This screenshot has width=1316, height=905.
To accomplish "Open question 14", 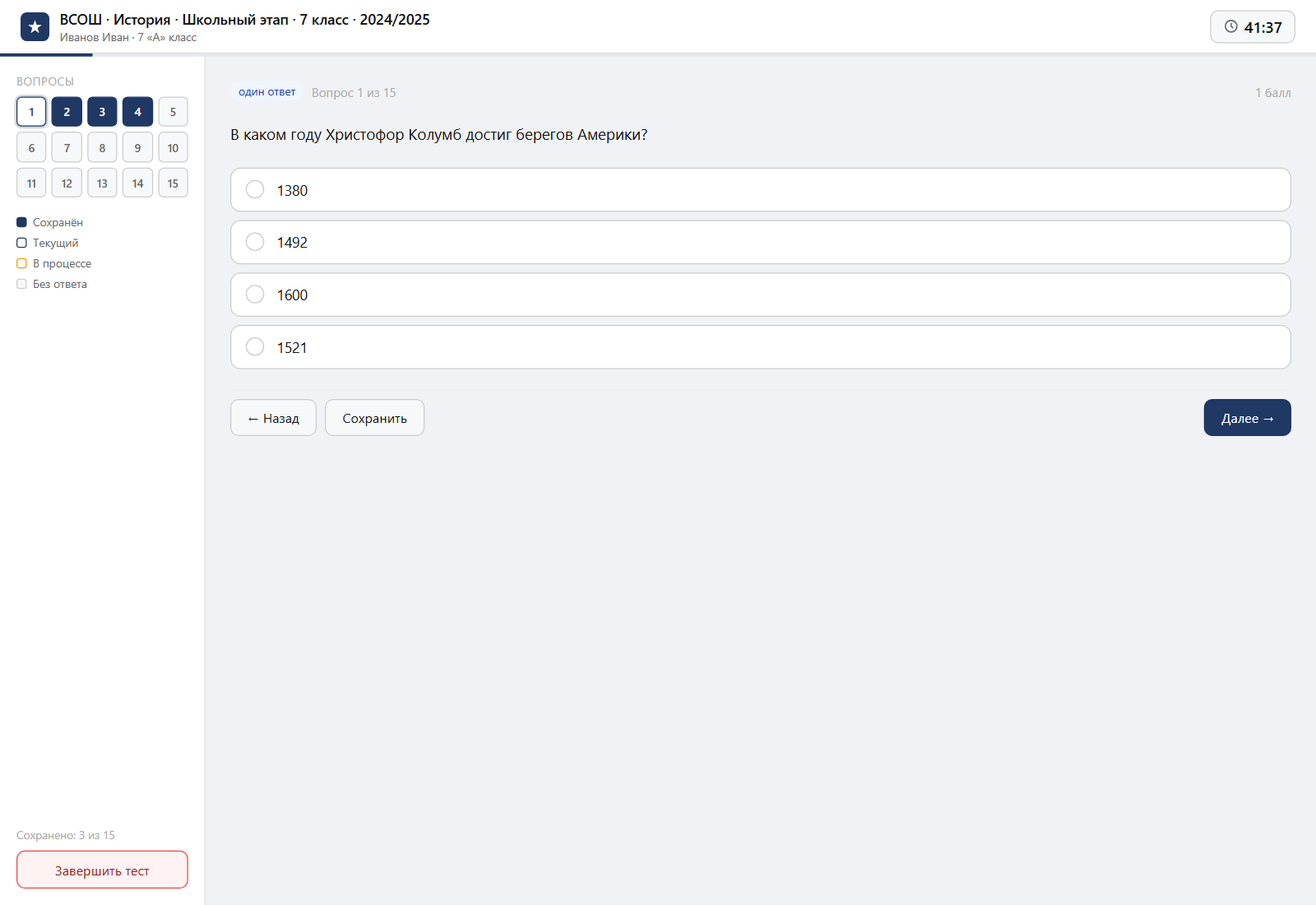I will pos(137,183).
